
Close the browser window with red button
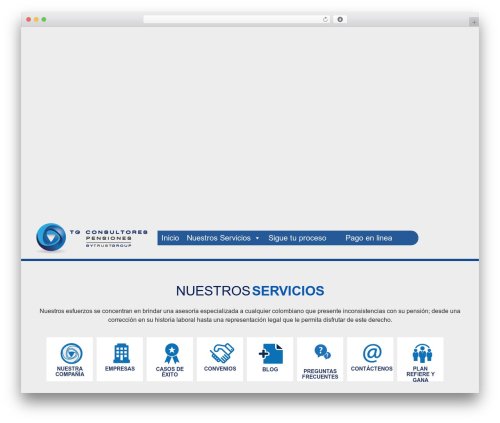click(x=29, y=19)
